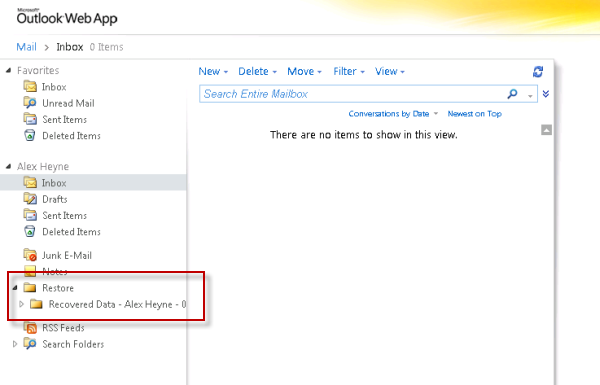Image resolution: width=600 pixels, height=385 pixels.
Task: Expand the Recovered Data - Alex Heyne folder
Action: pyautogui.click(x=22, y=304)
